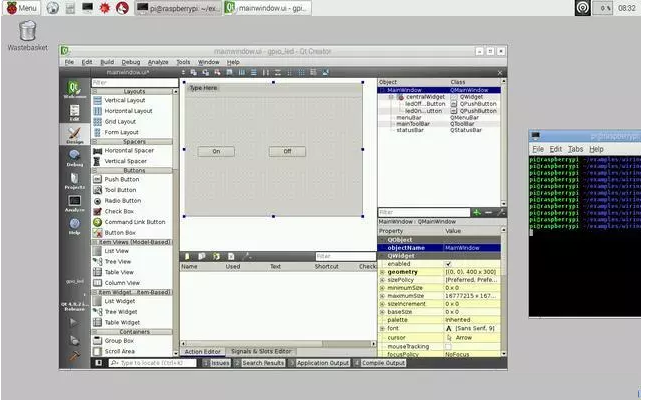Toggle the mouseTracking property checkbox
The image size is (646, 406).
pos(447,346)
